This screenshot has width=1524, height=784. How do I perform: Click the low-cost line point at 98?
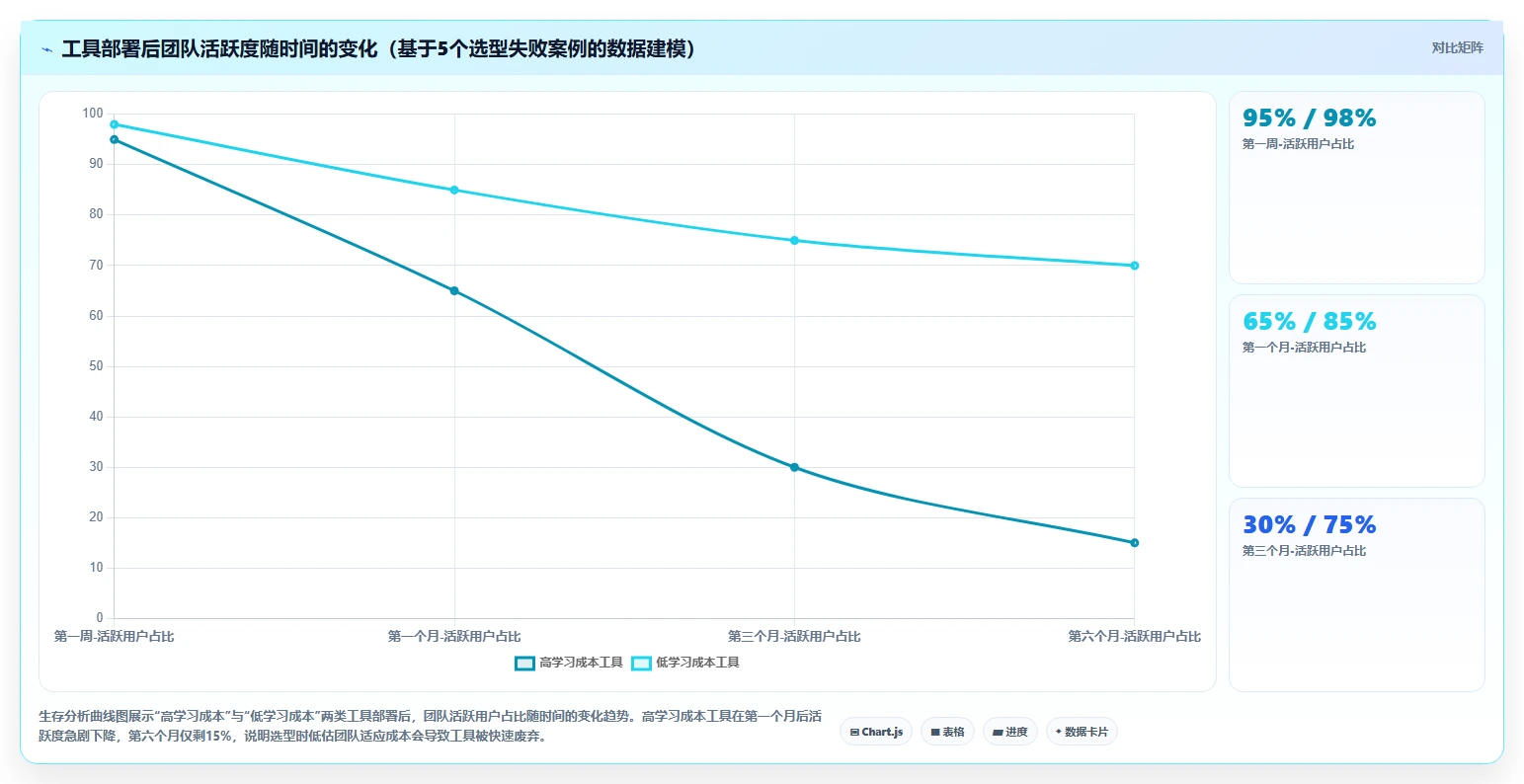pyautogui.click(x=115, y=124)
